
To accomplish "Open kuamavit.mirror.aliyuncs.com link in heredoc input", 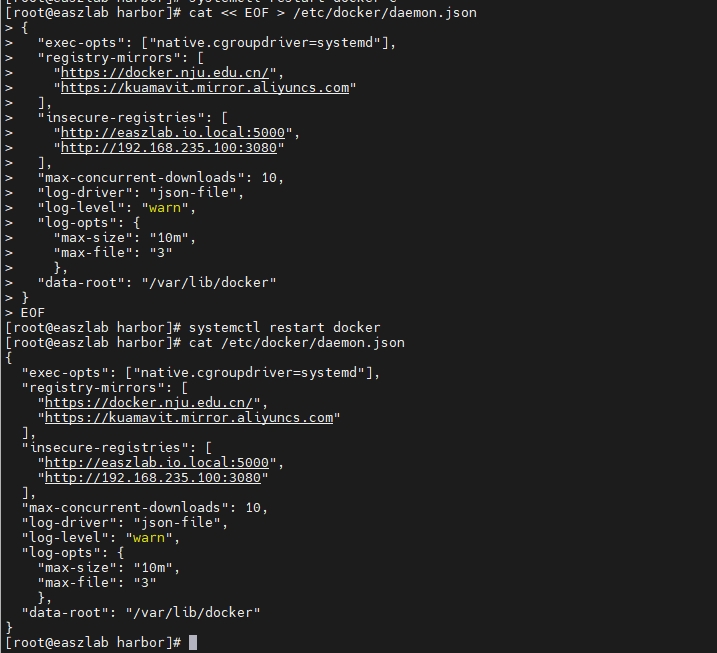I will (x=204, y=88).
